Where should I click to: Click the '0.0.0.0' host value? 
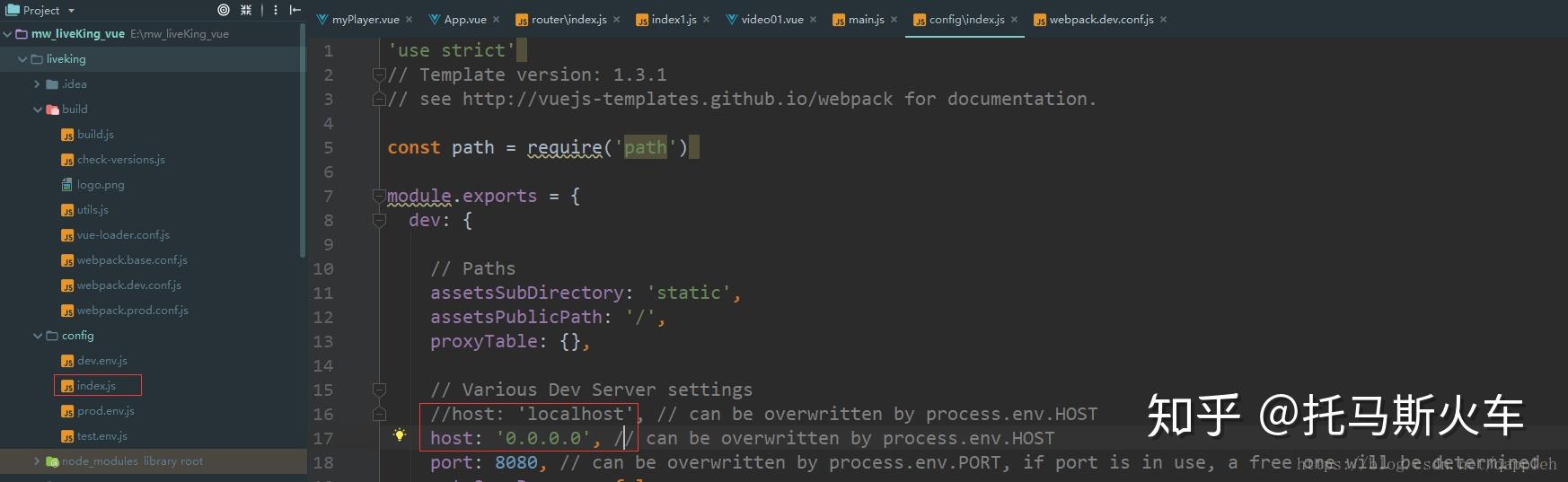543,438
